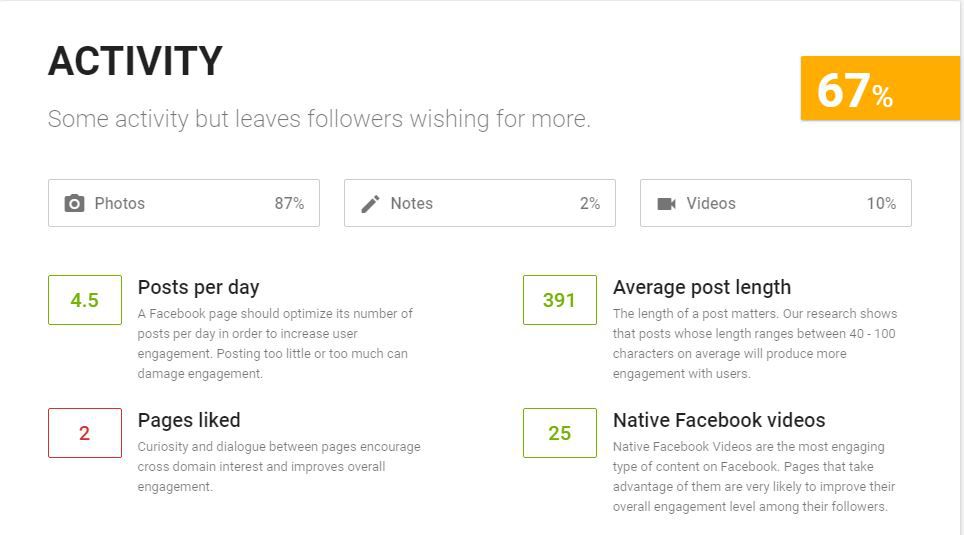Click the ACTIVITY section title
This screenshot has width=964, height=535.
pos(135,61)
